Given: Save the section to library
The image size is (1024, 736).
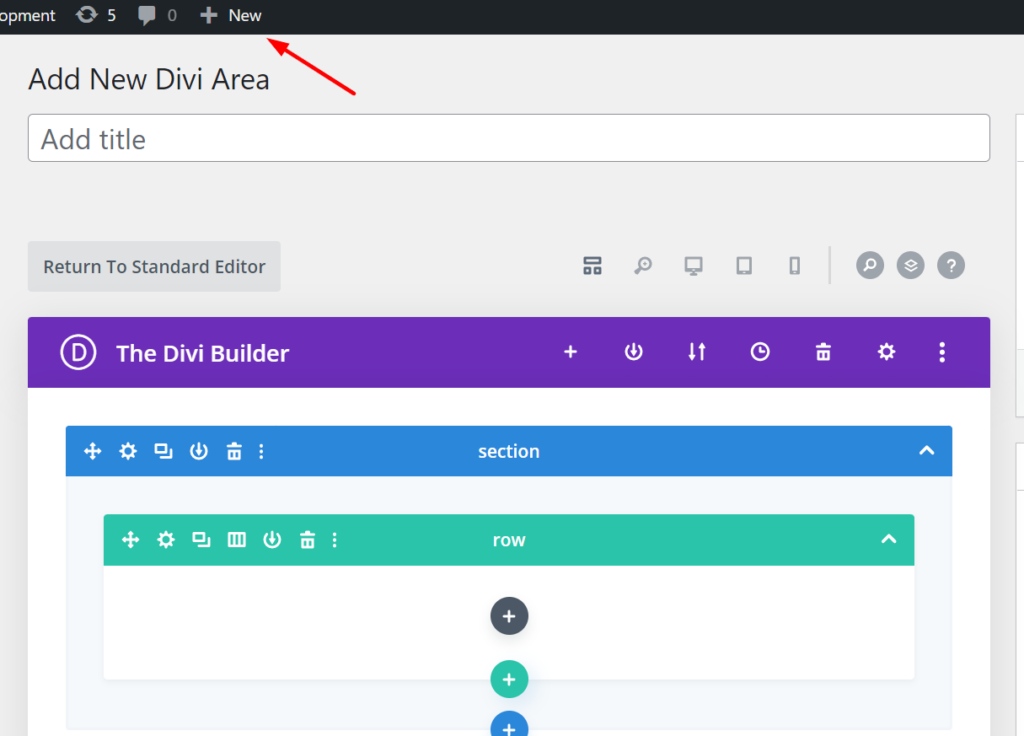Looking at the screenshot, I should (x=199, y=451).
